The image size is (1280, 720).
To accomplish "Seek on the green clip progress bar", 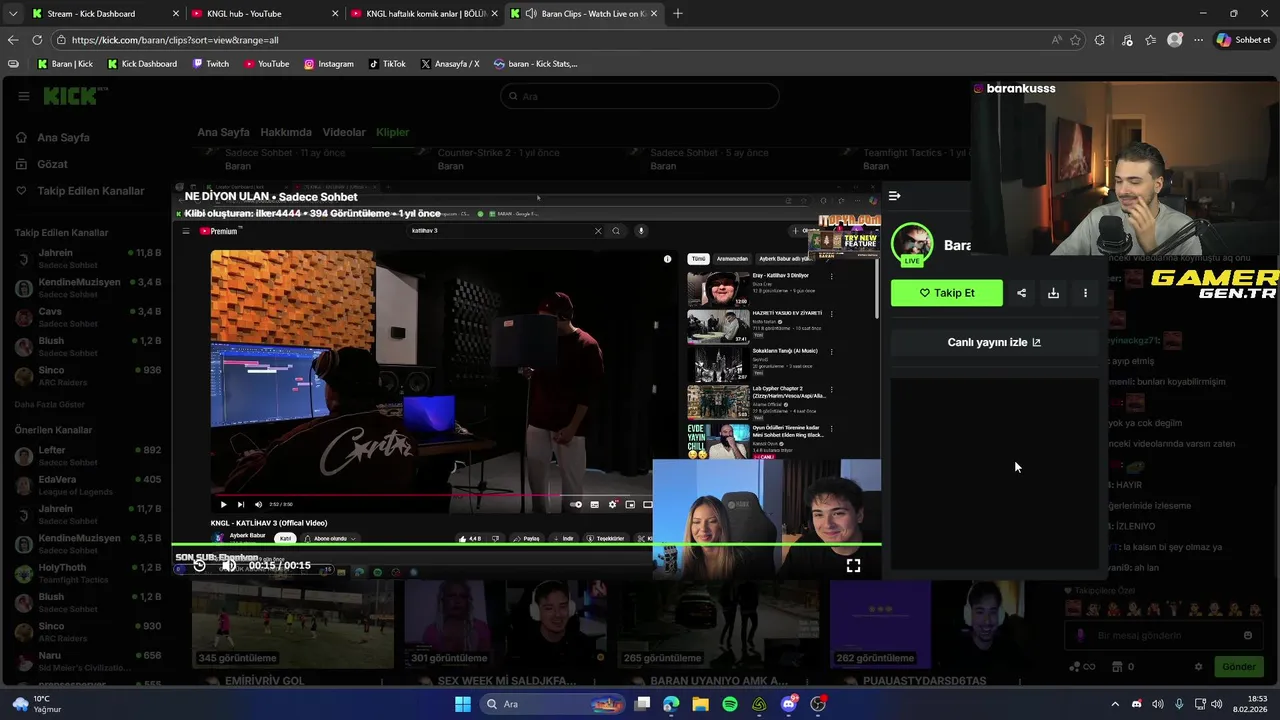I will pos(526,545).
